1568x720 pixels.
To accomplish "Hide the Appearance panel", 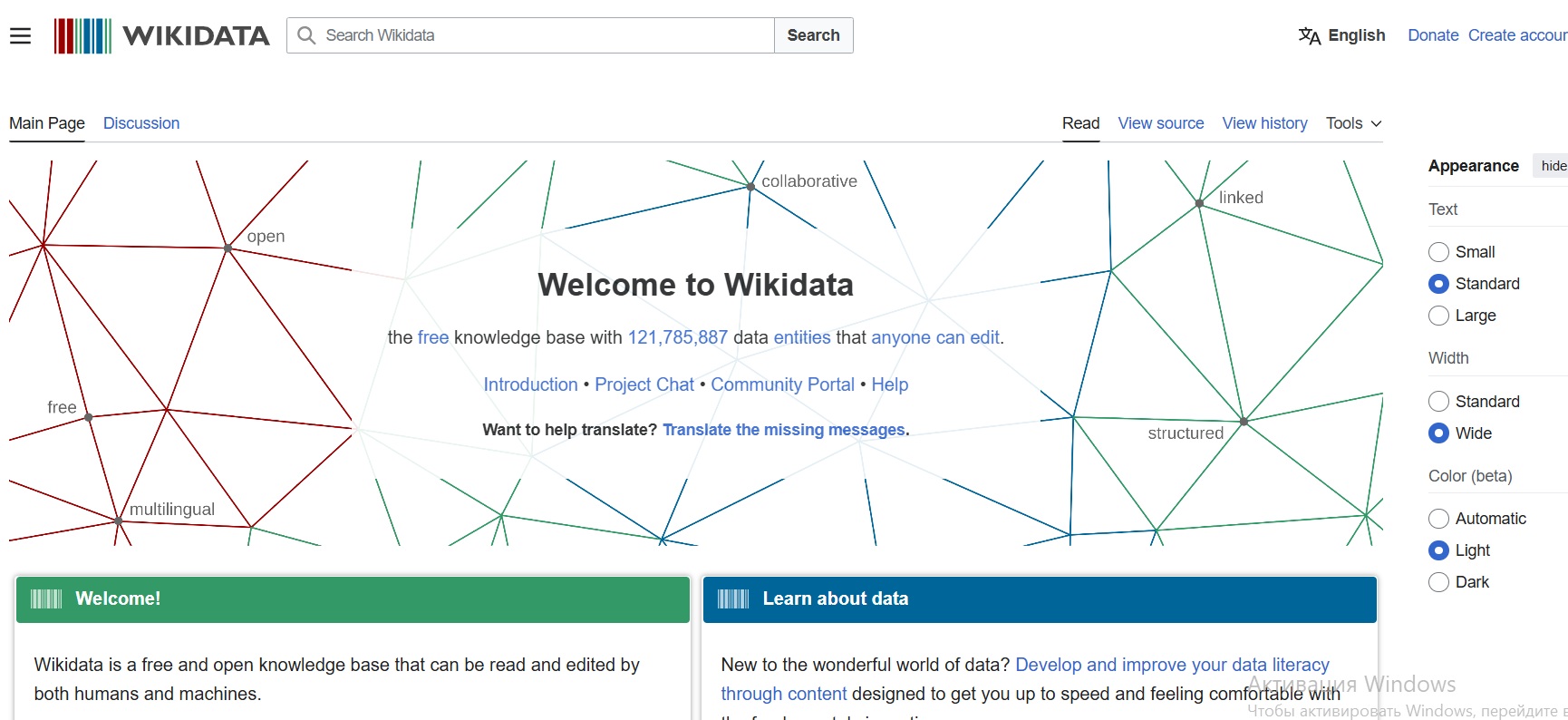I will coord(1553,166).
